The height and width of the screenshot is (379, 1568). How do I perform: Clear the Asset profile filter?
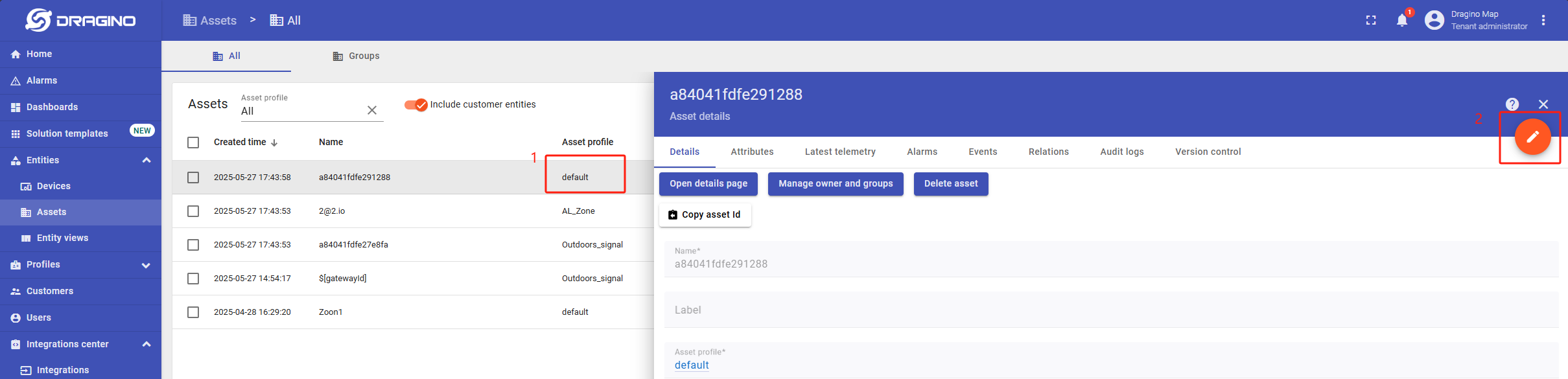pos(372,110)
